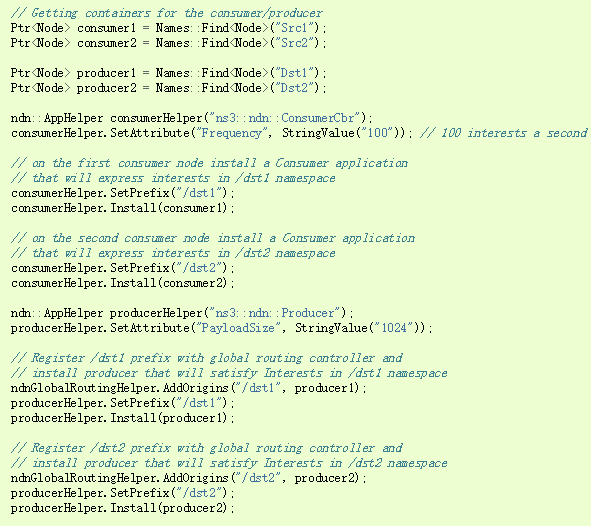Screen dimensions: 591x526
Task: Click consumerHelper.Install(consumer2) line
Action: coord(122,283)
